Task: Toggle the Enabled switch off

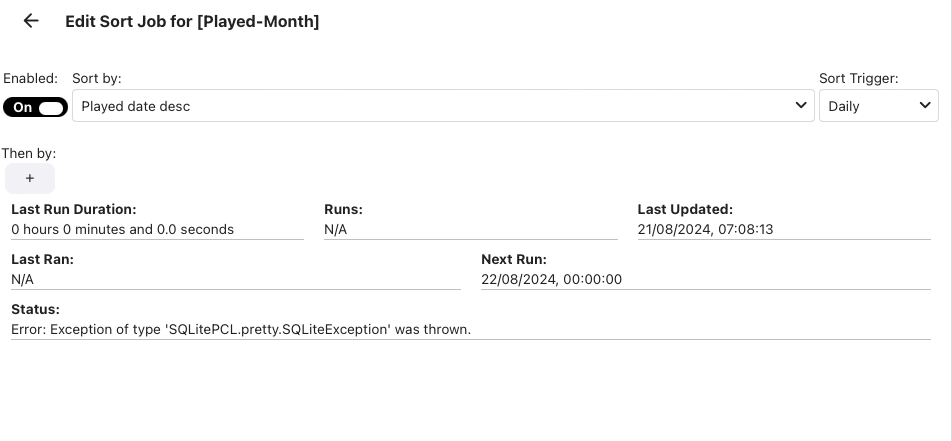Action: 35,107
